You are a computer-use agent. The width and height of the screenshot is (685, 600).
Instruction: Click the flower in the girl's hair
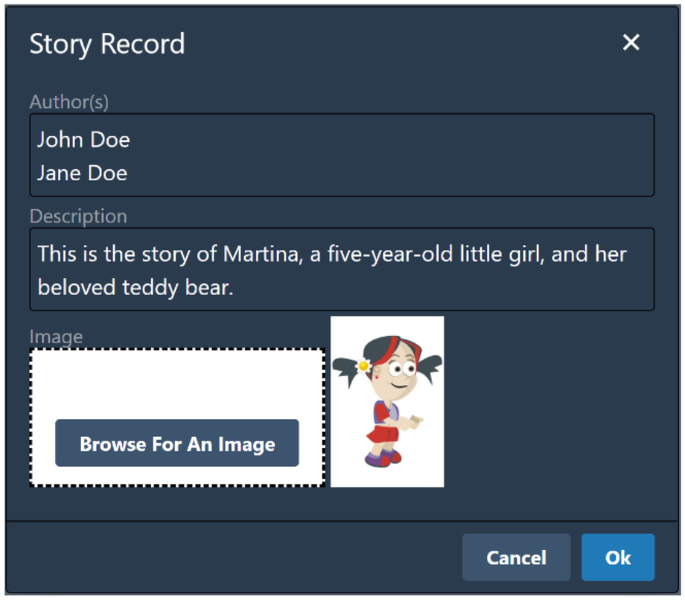pyautogui.click(x=363, y=366)
